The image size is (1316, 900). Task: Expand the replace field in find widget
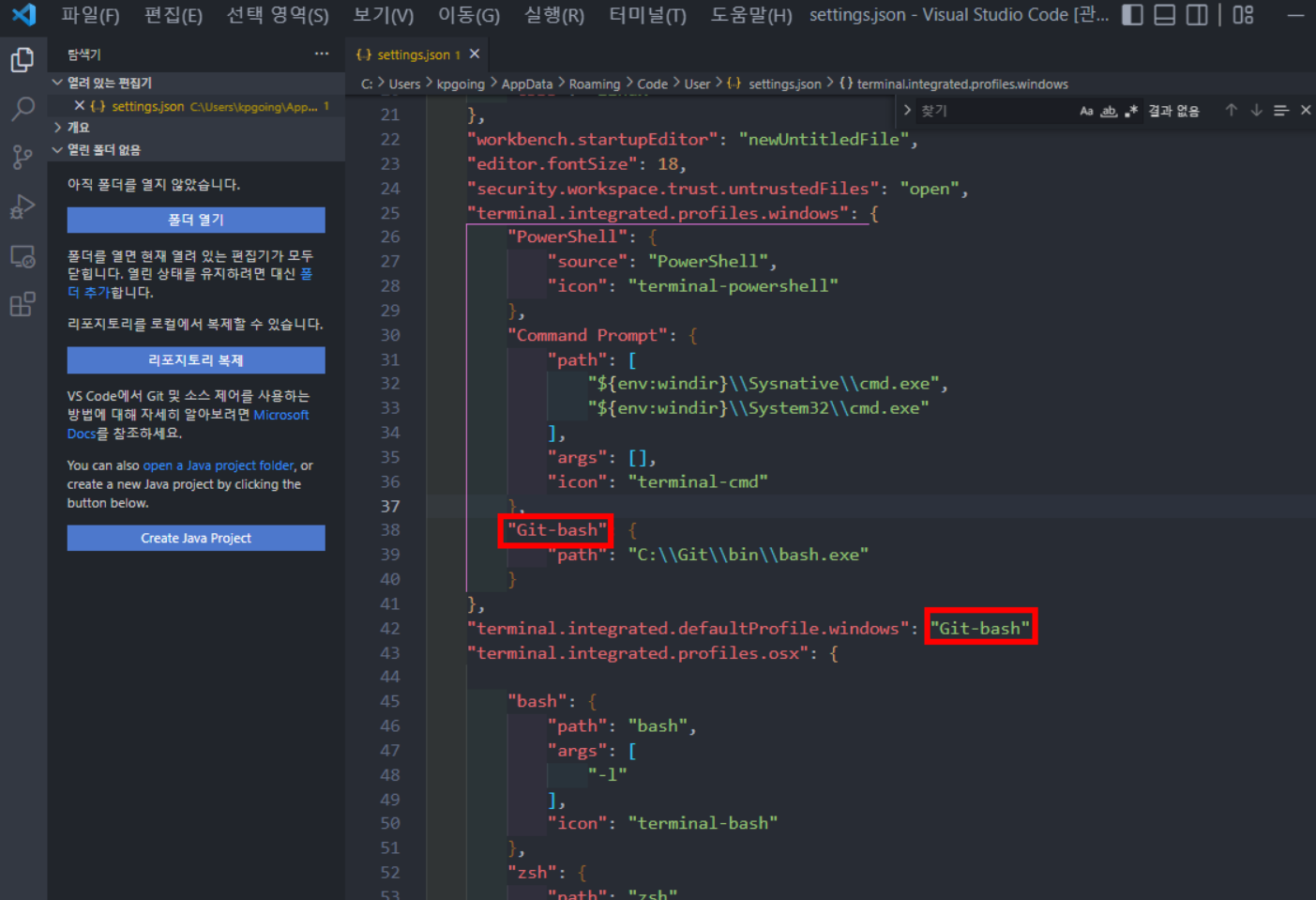(x=907, y=111)
